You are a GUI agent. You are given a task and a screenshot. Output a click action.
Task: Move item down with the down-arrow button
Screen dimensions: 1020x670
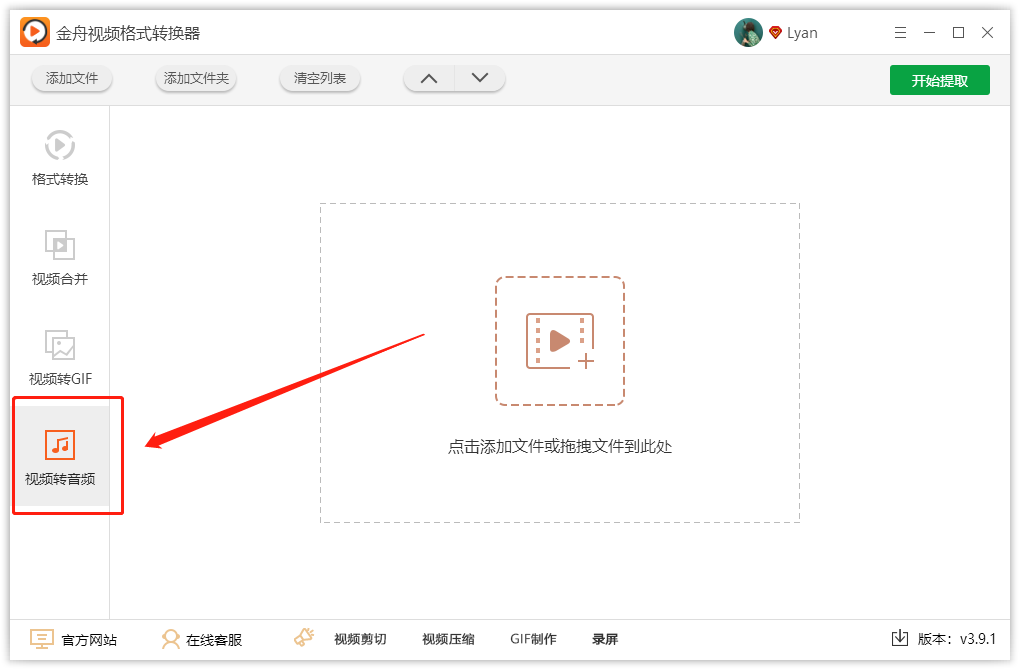pos(480,79)
